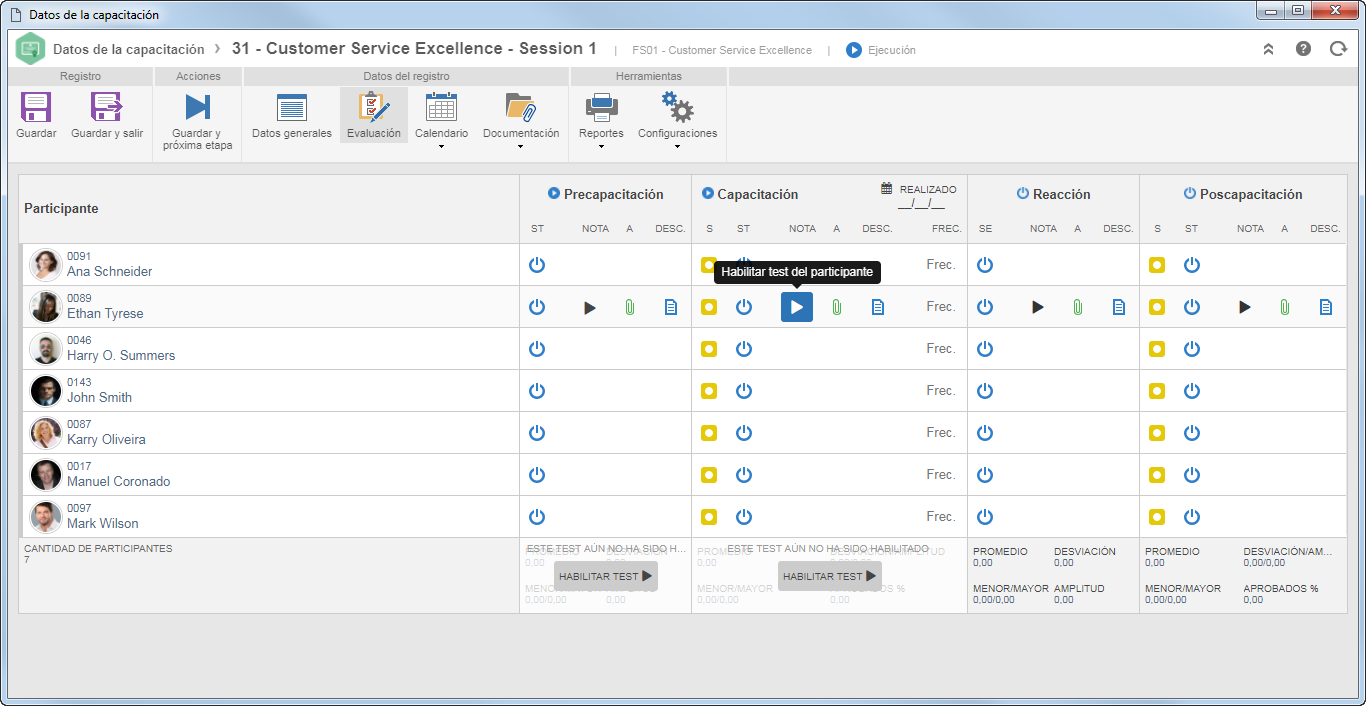The width and height of the screenshot is (1366, 706).
Task: Open Ethan Tyrese's Reacción description document icon
Action: tap(1119, 307)
